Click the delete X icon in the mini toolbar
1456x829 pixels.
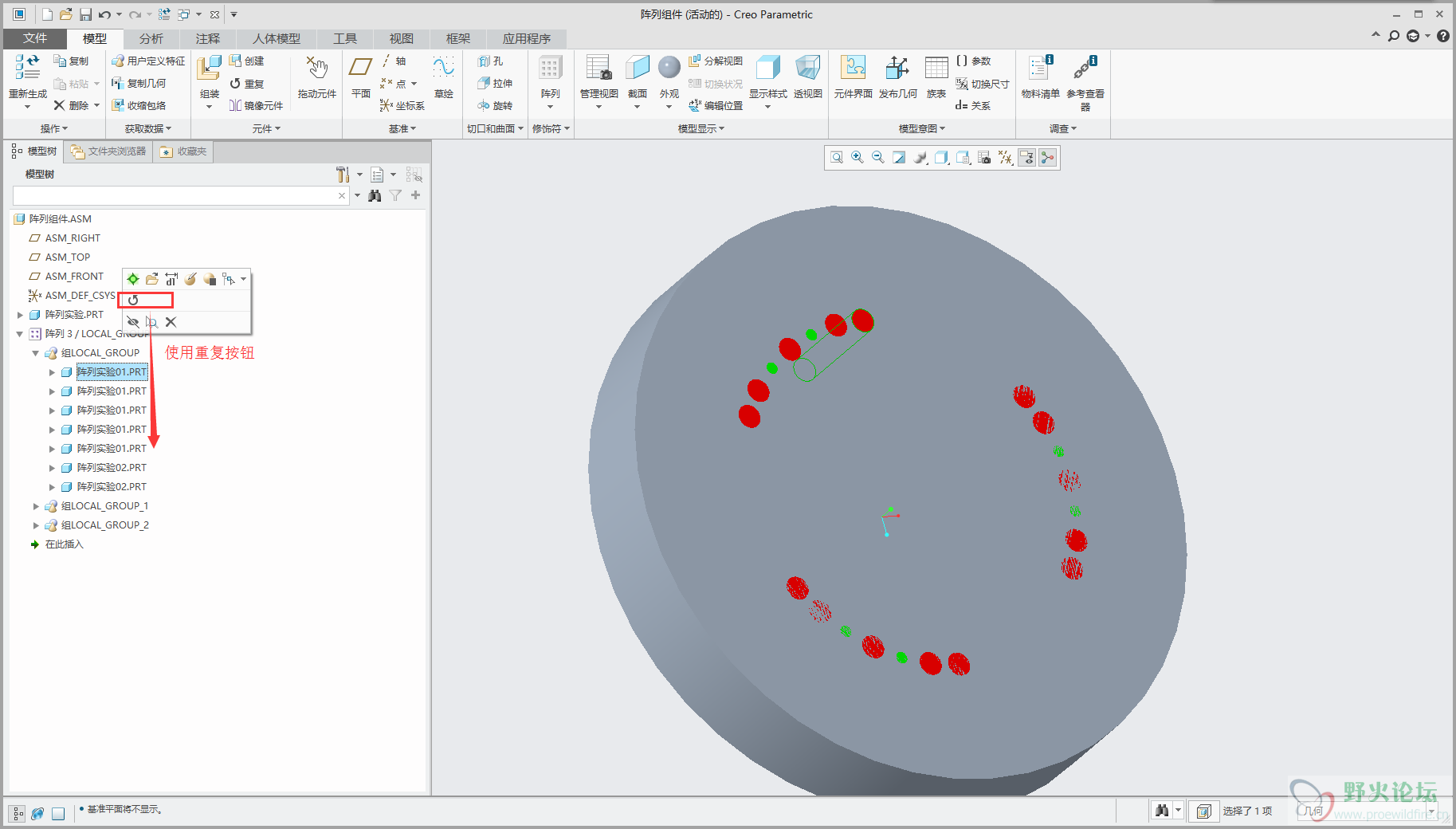(x=171, y=322)
